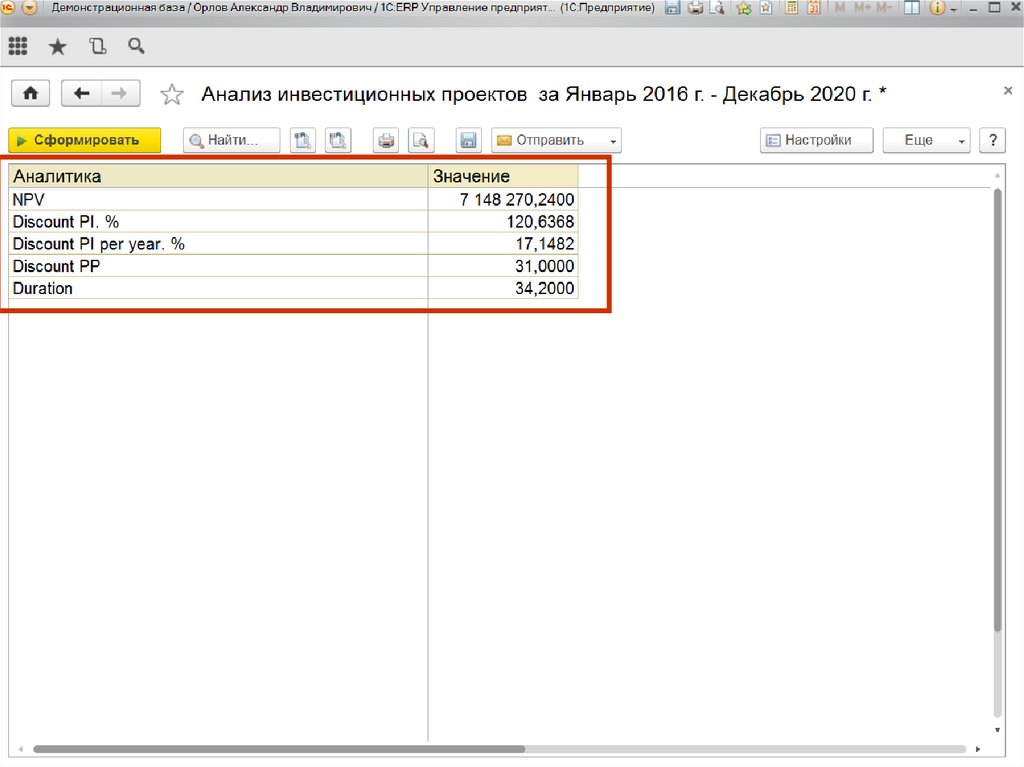Viewport: 1024px width, 767px height.
Task: Click the Сформировать button
Action: [x=84, y=140]
